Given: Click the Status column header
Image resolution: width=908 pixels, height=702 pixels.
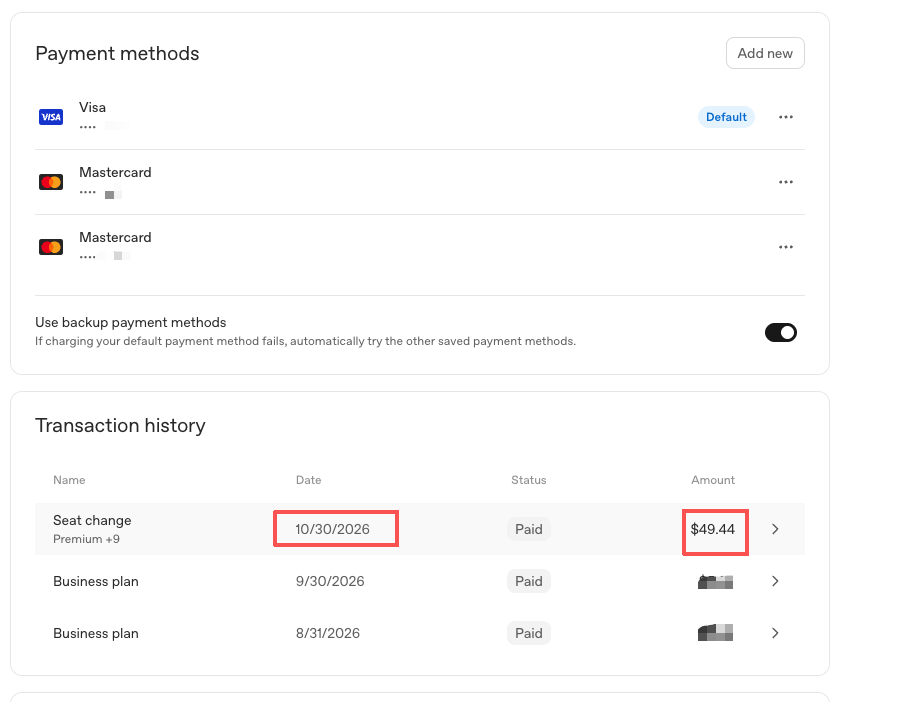Looking at the screenshot, I should pyautogui.click(x=529, y=480).
